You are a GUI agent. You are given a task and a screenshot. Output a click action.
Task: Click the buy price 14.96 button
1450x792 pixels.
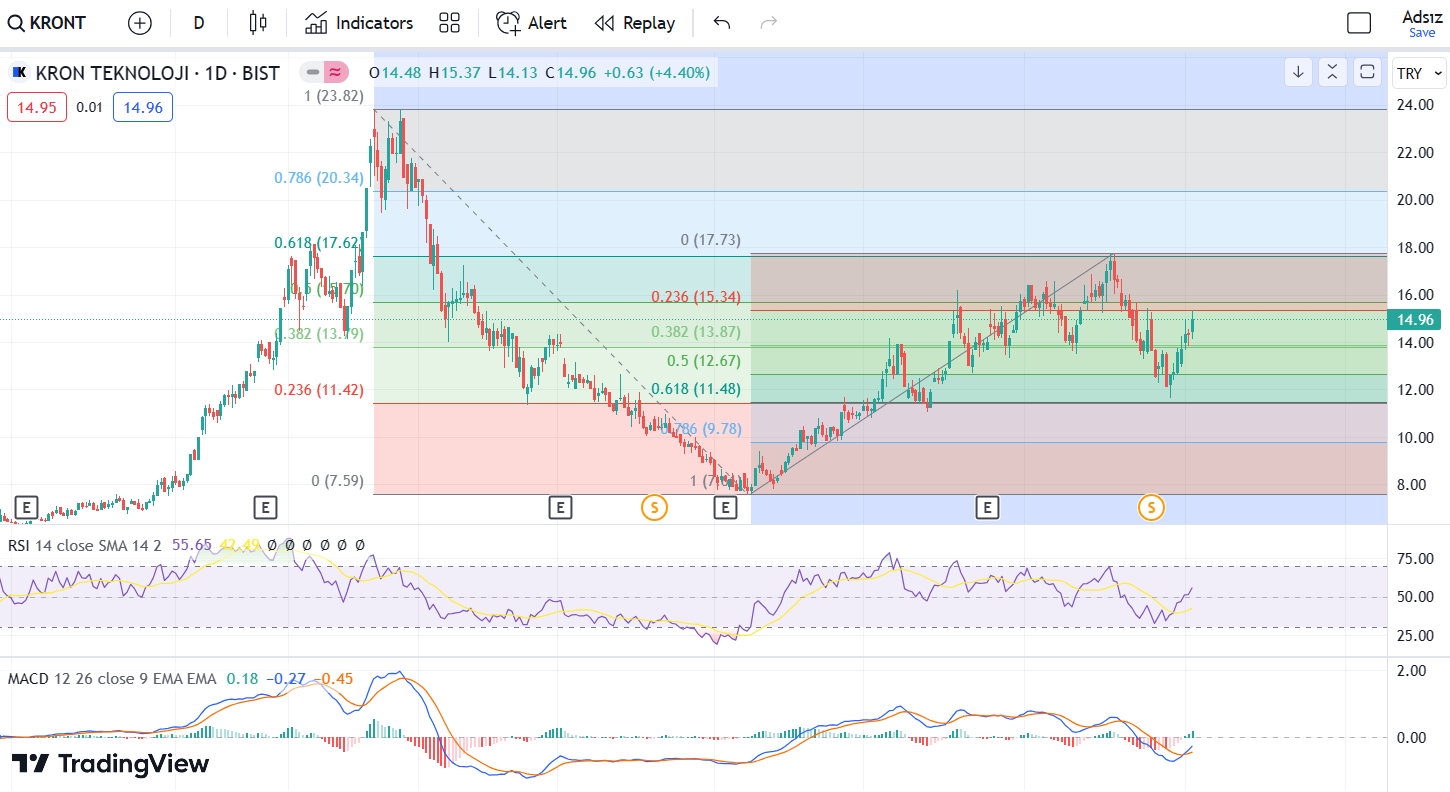(143, 107)
